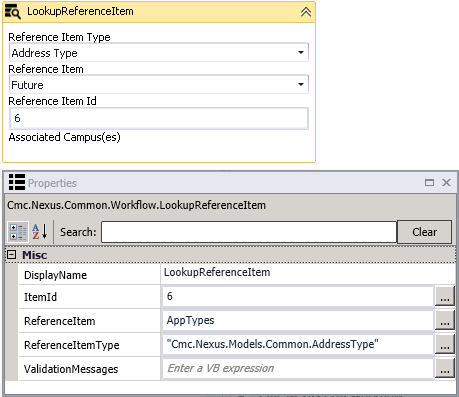Click the ReferenceItemType value field
Screen dimensions: 459x397
click(x=298, y=344)
